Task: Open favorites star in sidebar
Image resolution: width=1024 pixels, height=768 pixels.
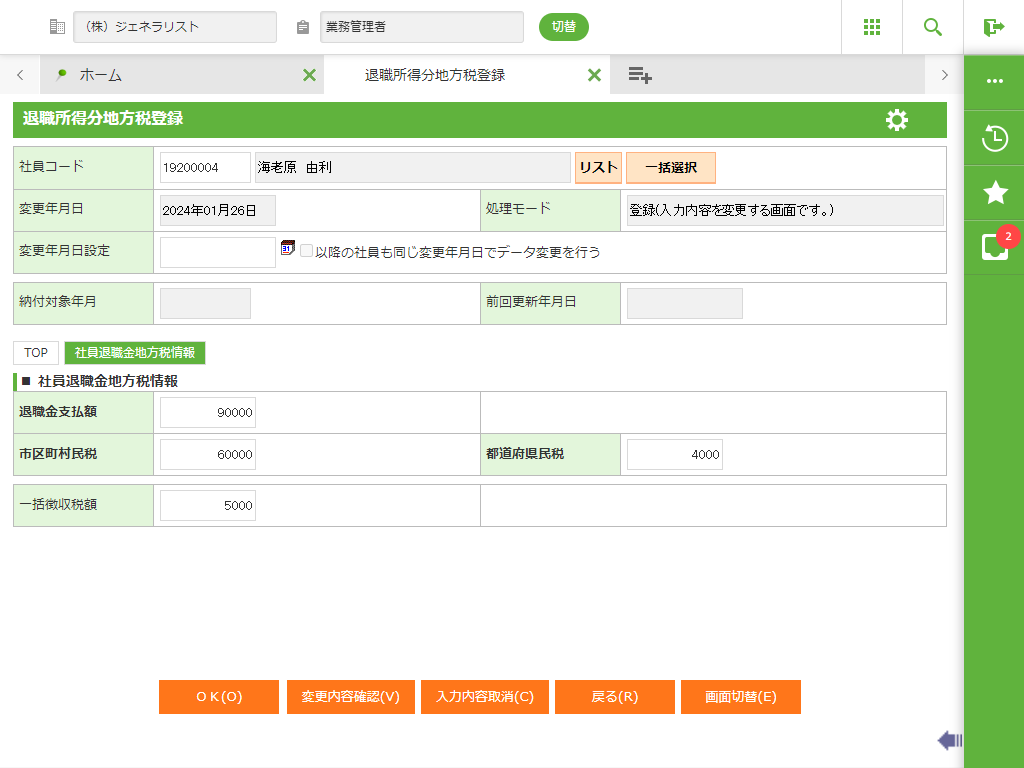Action: click(994, 193)
